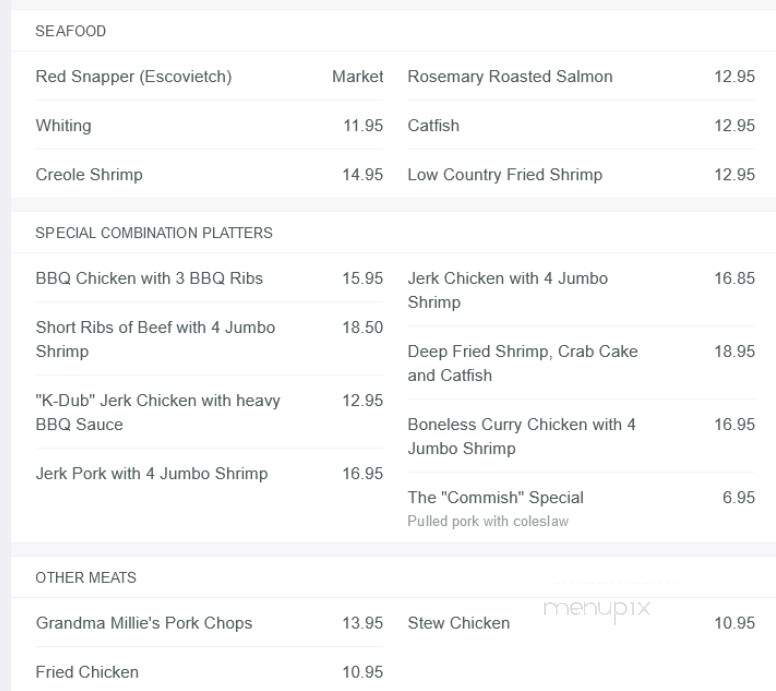Click Low Country Fried Shrimp
The height and width of the screenshot is (691, 776).
(x=505, y=175)
